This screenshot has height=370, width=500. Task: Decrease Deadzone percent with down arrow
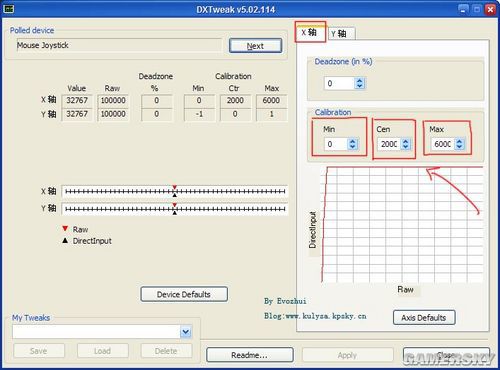[359, 86]
